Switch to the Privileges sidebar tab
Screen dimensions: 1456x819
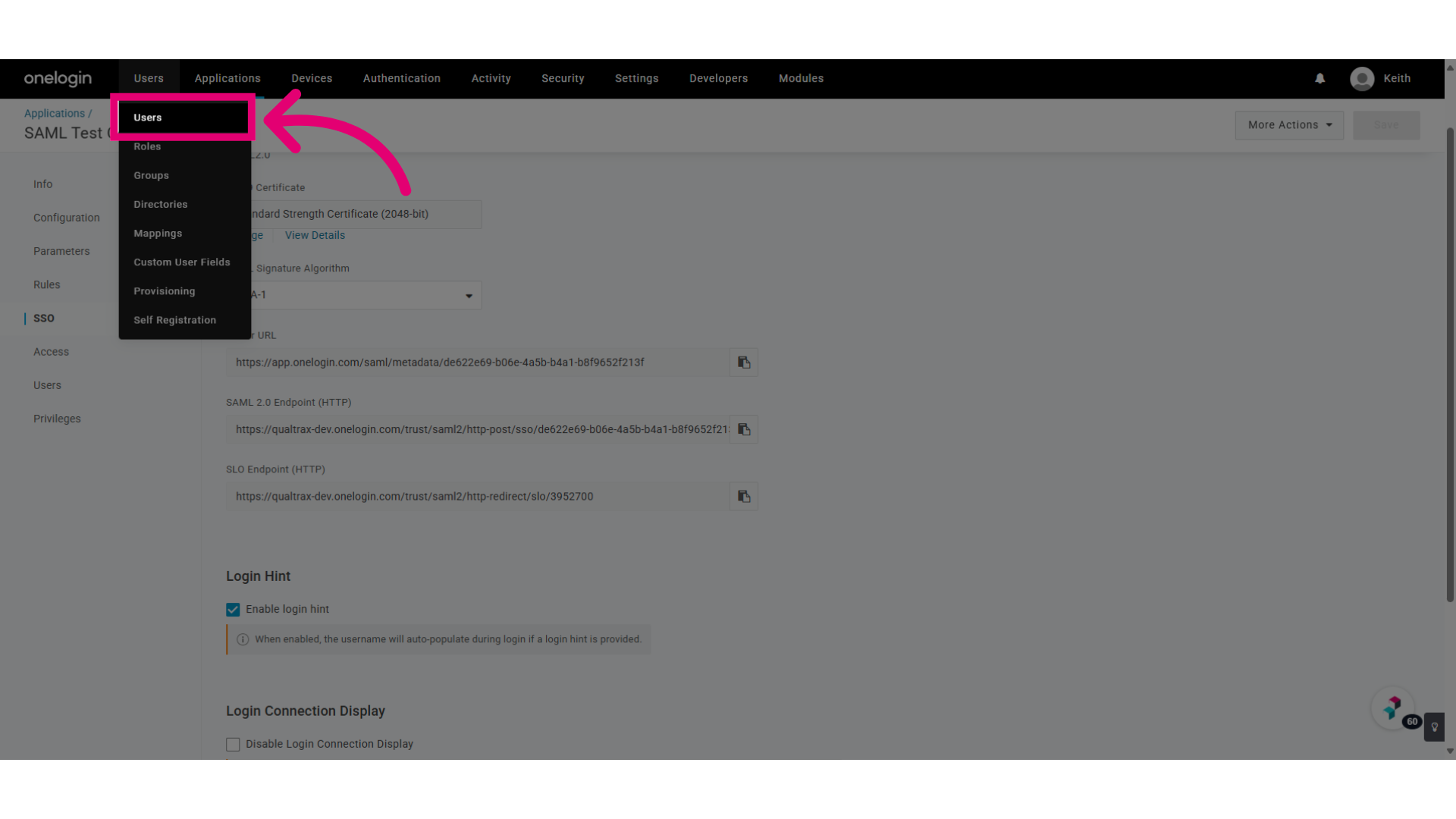(x=57, y=419)
